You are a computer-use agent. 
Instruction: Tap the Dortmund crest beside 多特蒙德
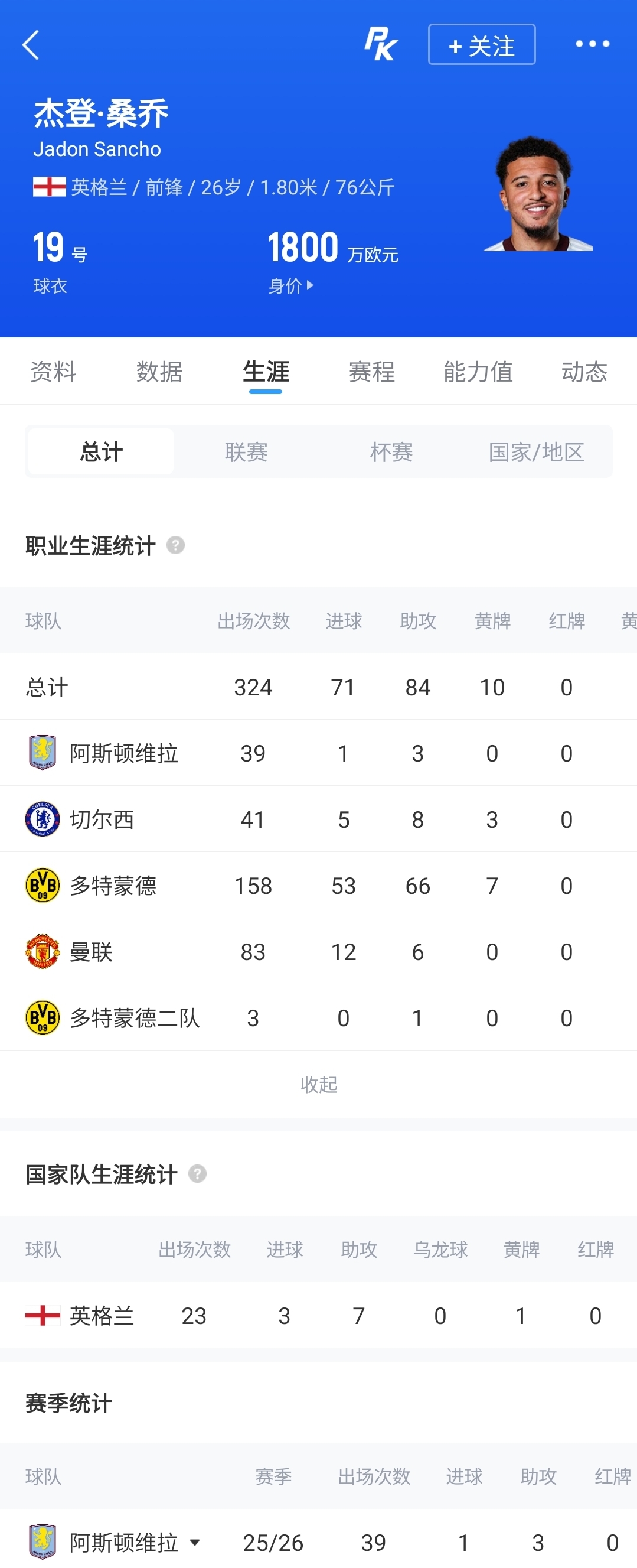(x=43, y=885)
